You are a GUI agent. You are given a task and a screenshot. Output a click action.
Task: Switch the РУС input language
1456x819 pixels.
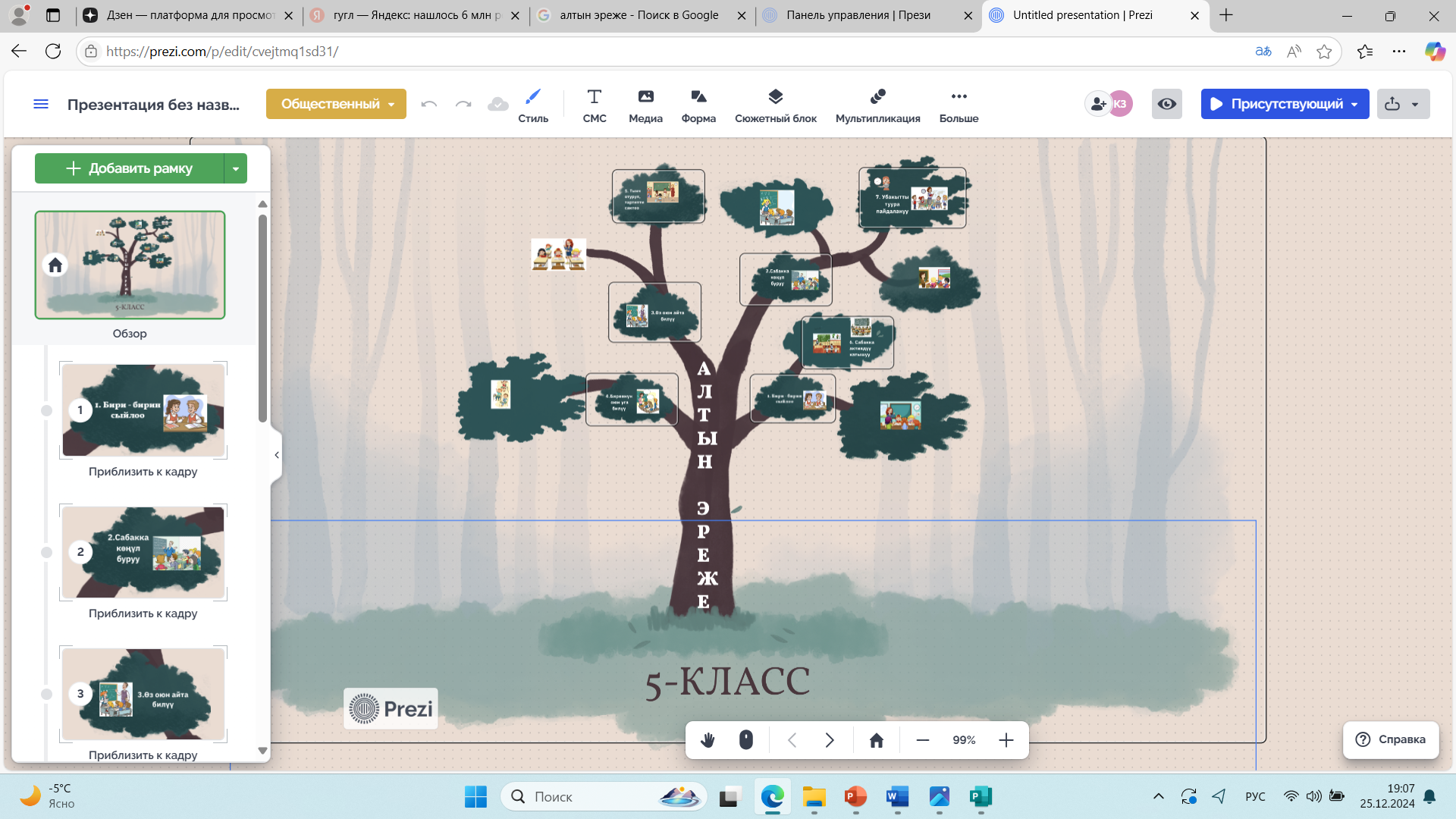point(1255,796)
